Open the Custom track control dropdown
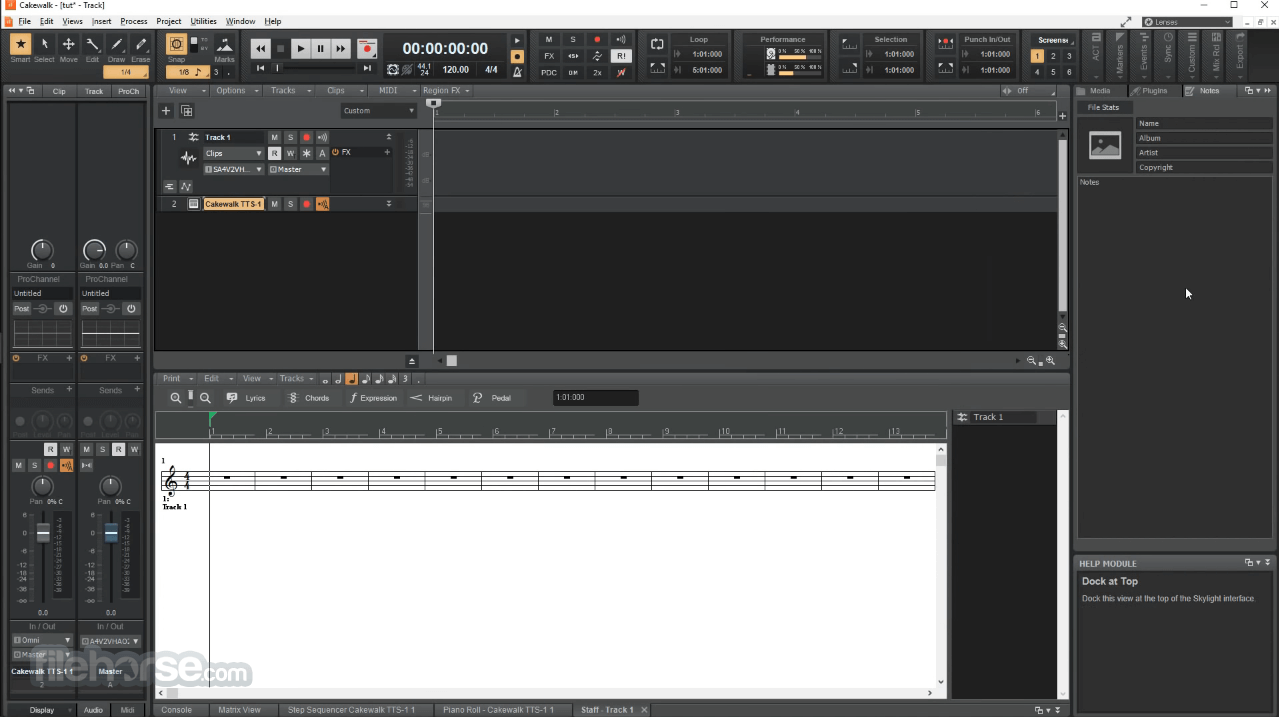1279x717 pixels. 379,111
